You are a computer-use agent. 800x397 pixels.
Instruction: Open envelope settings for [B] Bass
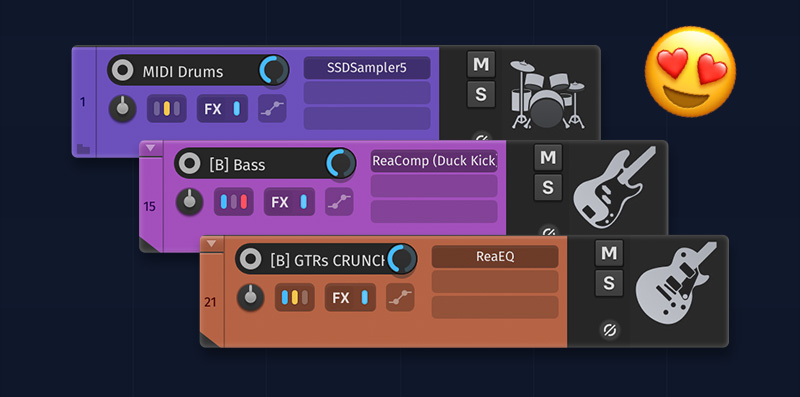pos(339,202)
